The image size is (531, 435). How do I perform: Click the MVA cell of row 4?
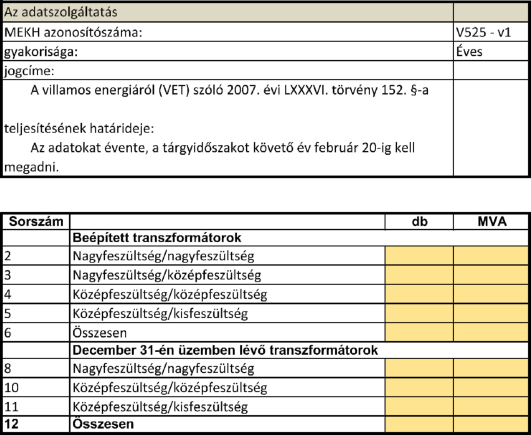click(491, 294)
